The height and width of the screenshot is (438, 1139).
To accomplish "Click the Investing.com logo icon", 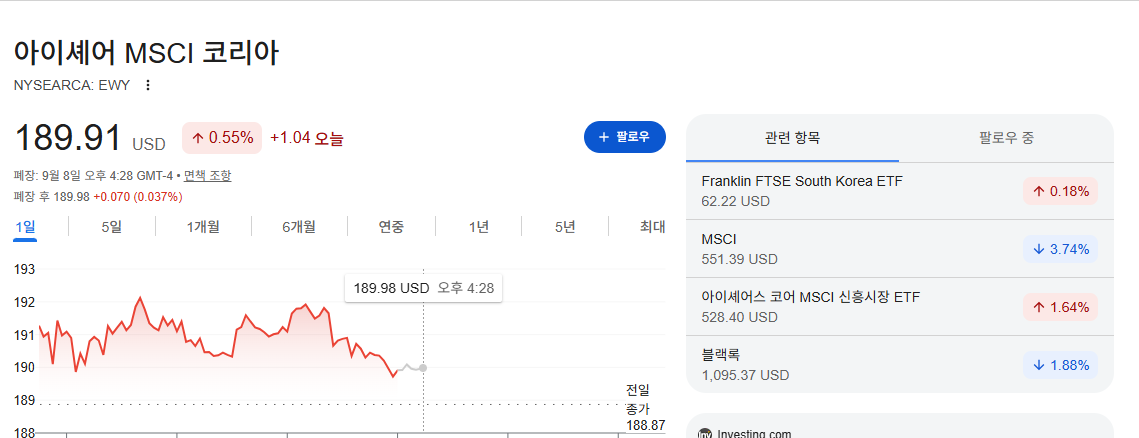I will [704, 434].
